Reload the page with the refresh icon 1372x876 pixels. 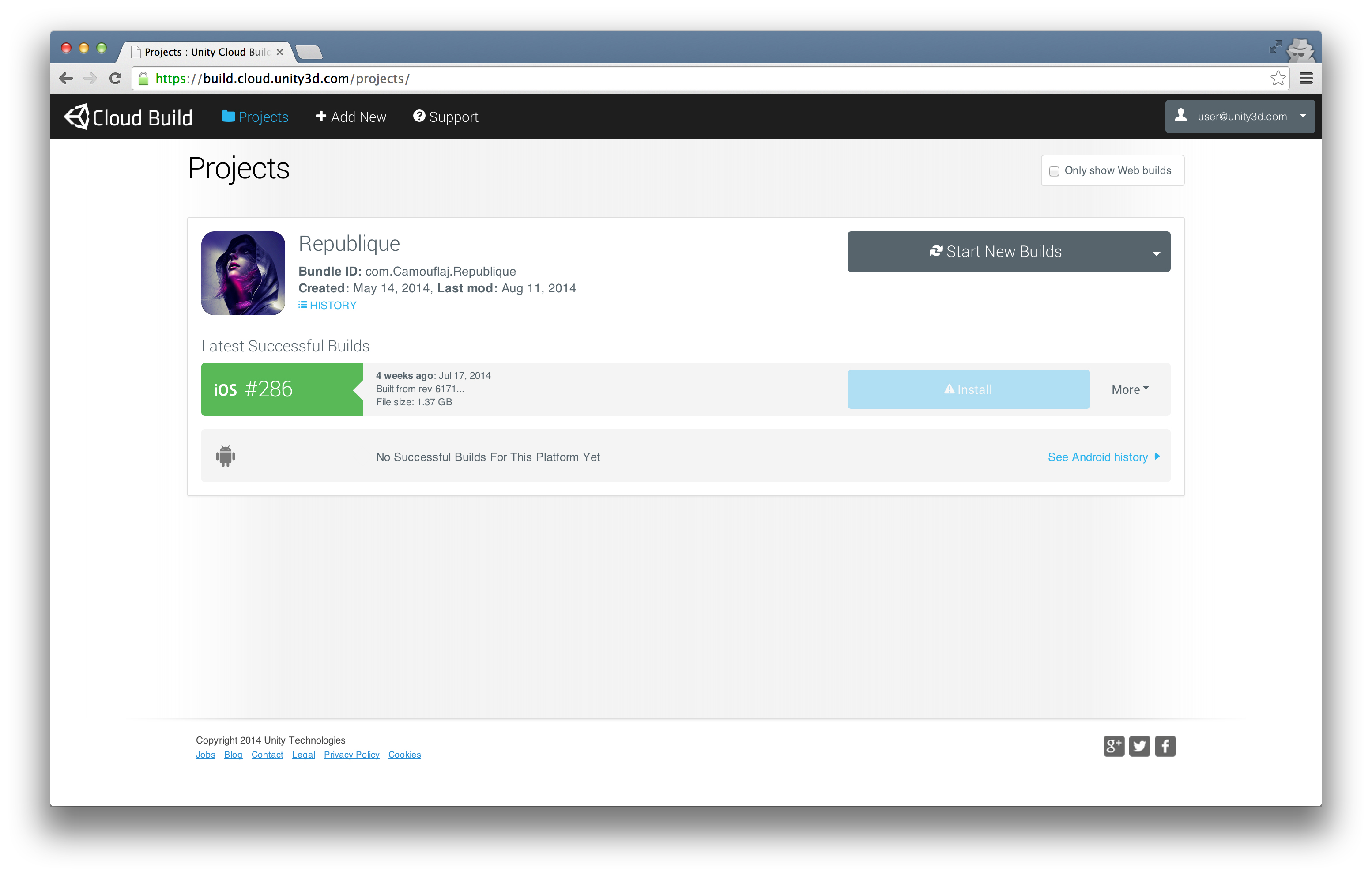pyautogui.click(x=116, y=78)
